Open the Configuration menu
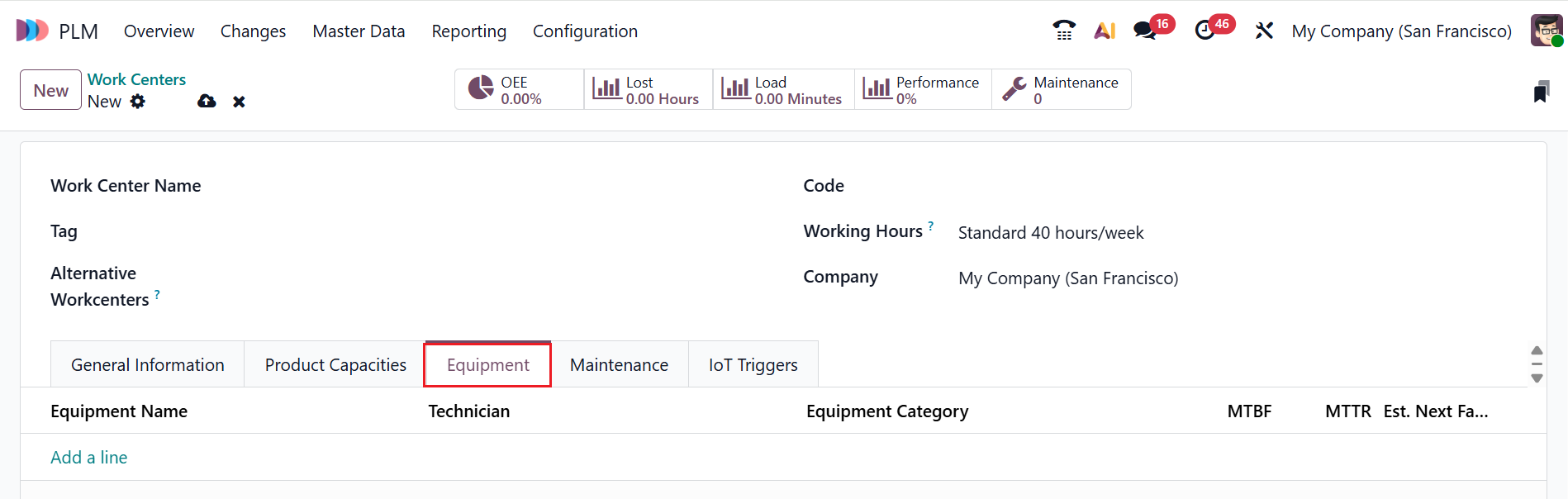Image resolution: width=1568 pixels, height=499 pixels. [585, 31]
